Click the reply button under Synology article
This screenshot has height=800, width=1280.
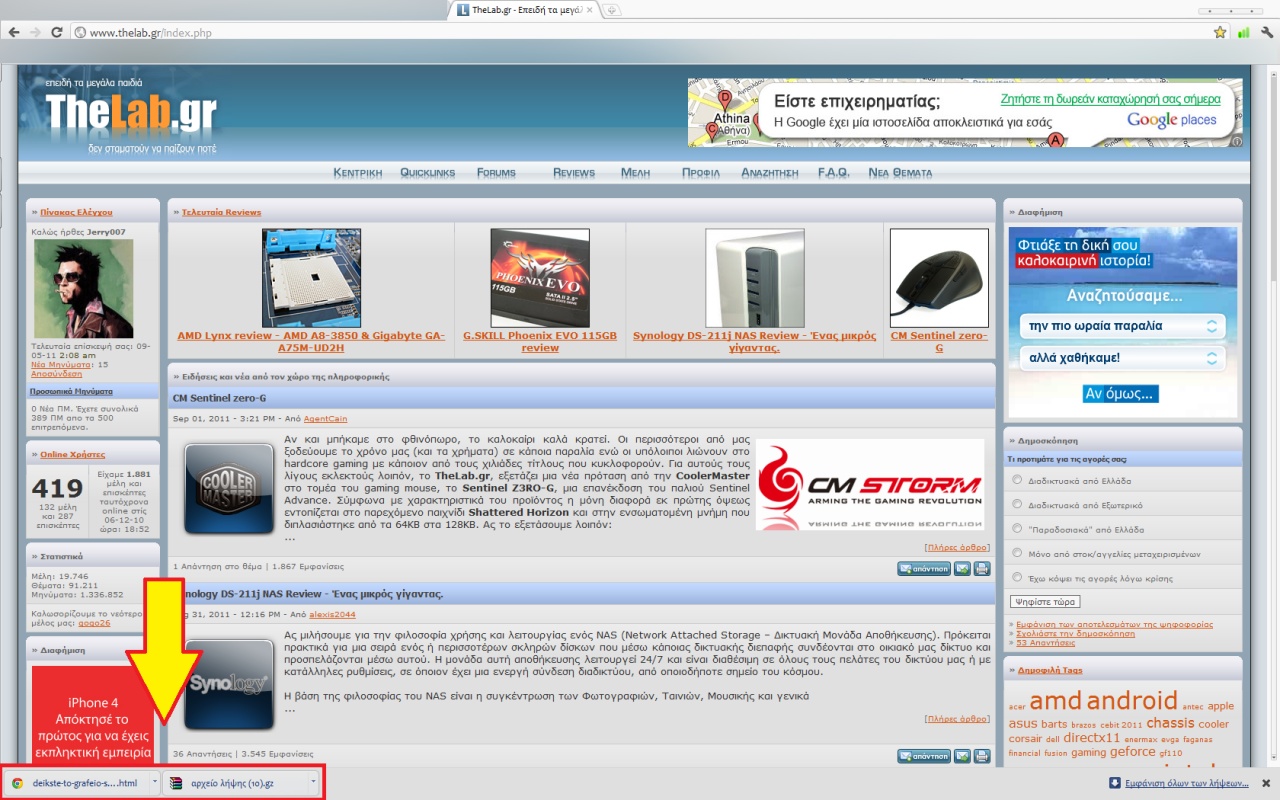coord(924,756)
